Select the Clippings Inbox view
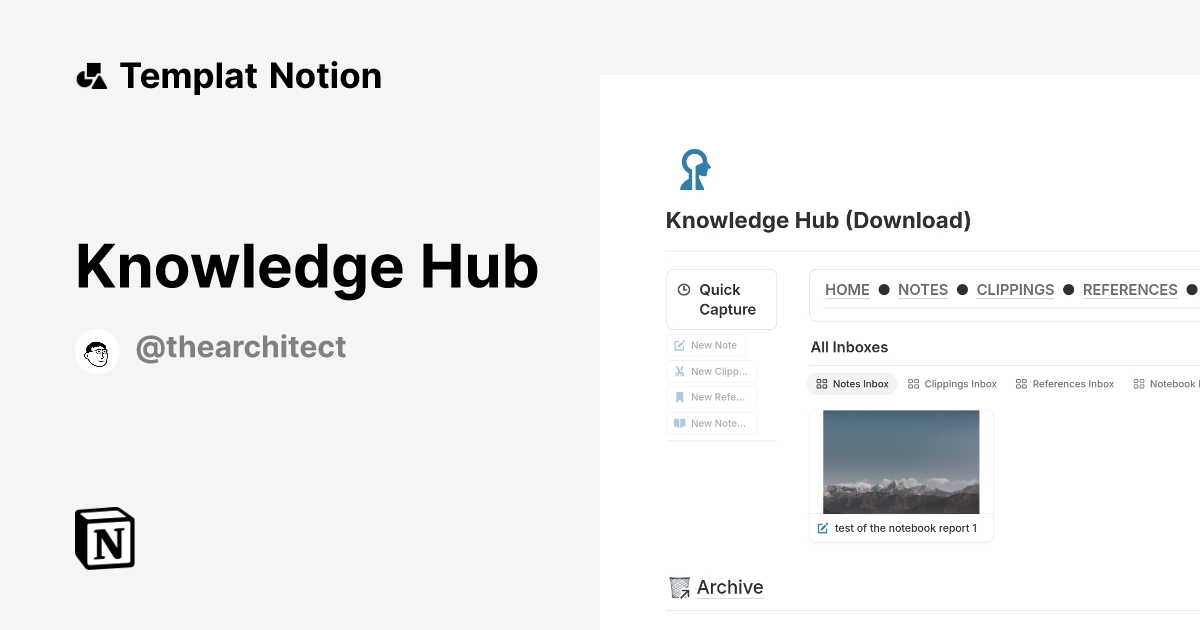This screenshot has width=1200, height=630. click(x=952, y=383)
